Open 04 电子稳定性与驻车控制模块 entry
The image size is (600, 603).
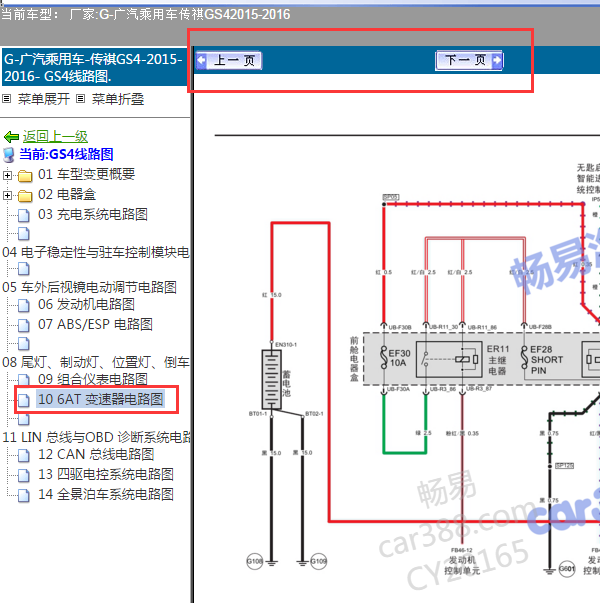pyautogui.click(x=96, y=252)
